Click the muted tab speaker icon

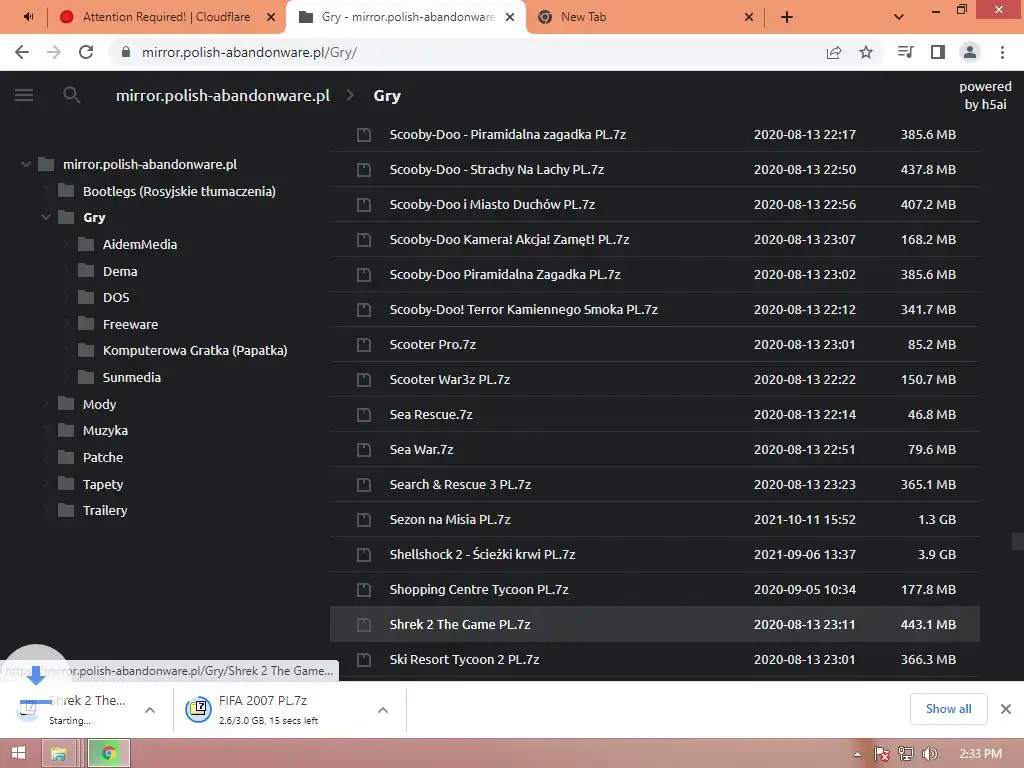[x=28, y=17]
